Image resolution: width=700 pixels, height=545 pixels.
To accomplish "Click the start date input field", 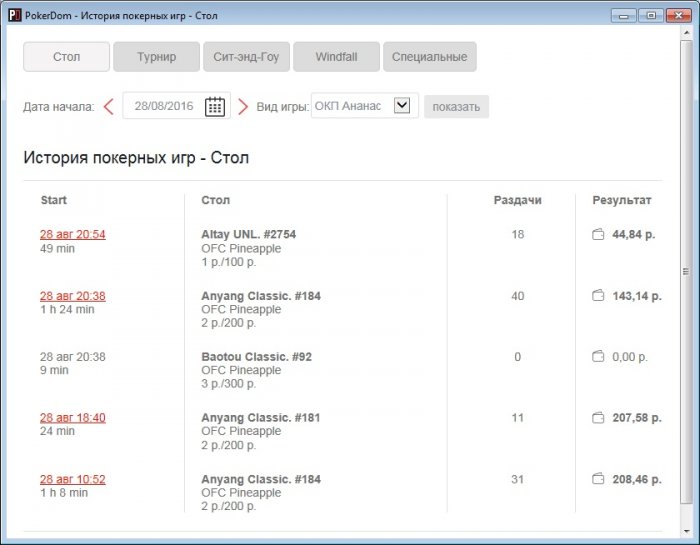I will click(164, 106).
